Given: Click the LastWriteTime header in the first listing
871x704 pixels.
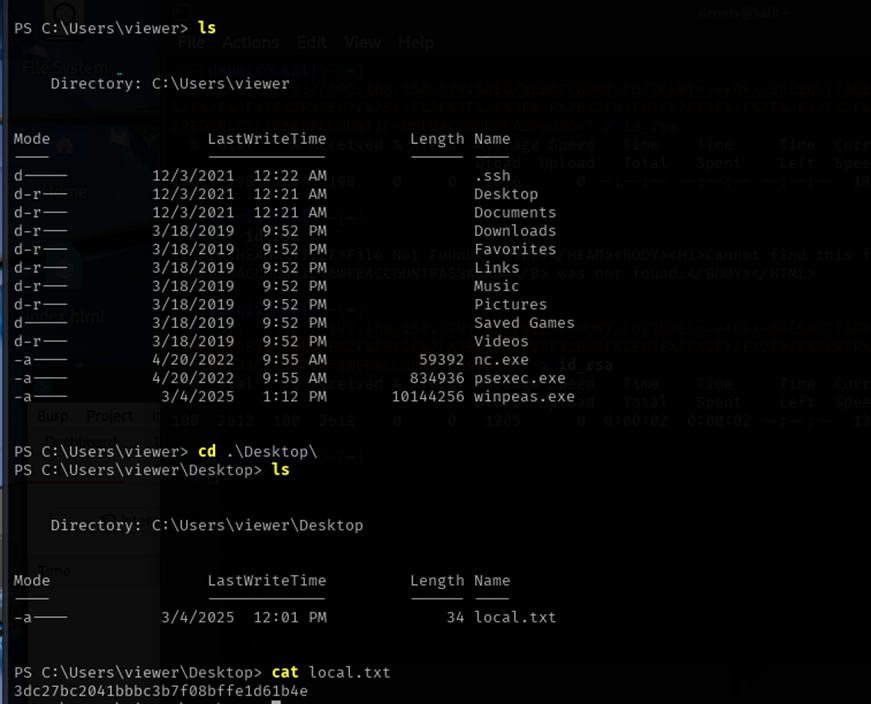Looking at the screenshot, I should pyautogui.click(x=266, y=139).
